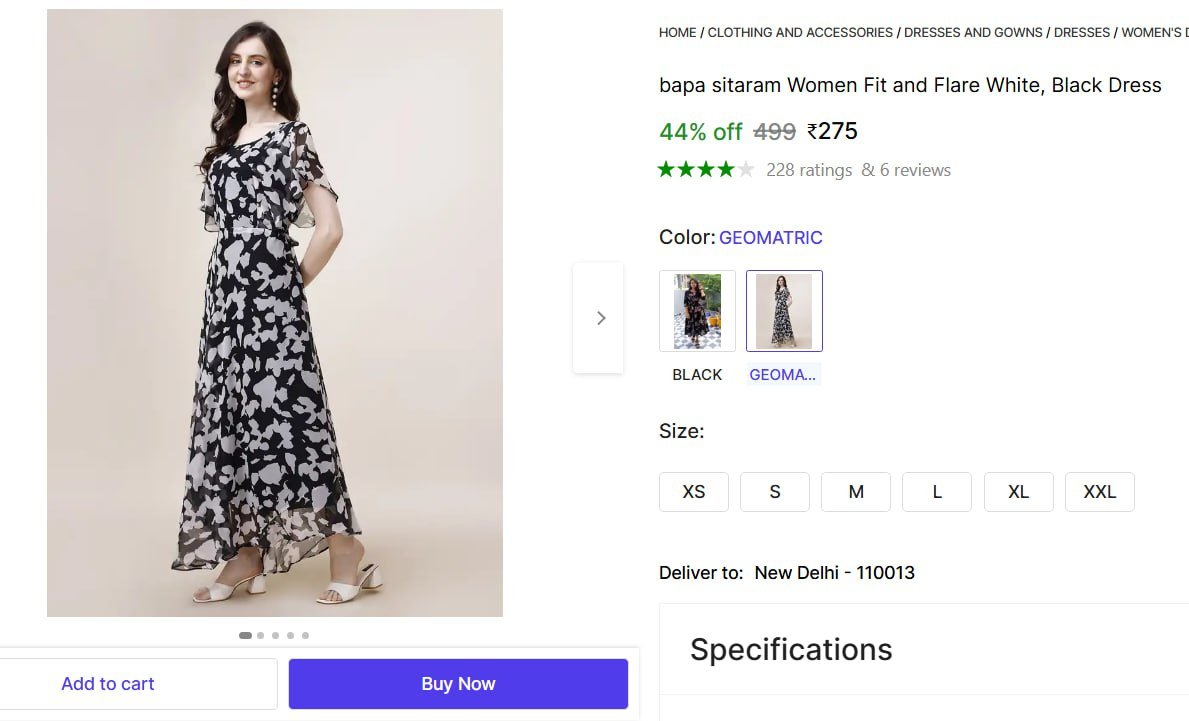Click the next image arrow chevron
This screenshot has height=721, width=1189.
(x=600, y=318)
